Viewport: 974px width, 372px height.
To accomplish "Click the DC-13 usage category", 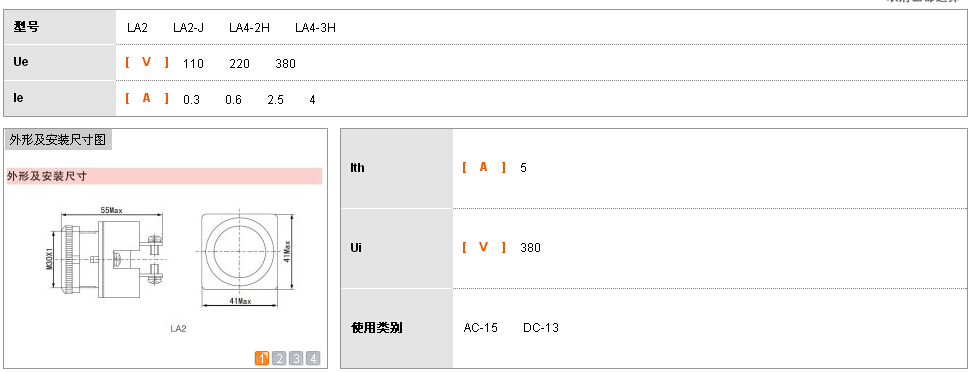I will (541, 328).
